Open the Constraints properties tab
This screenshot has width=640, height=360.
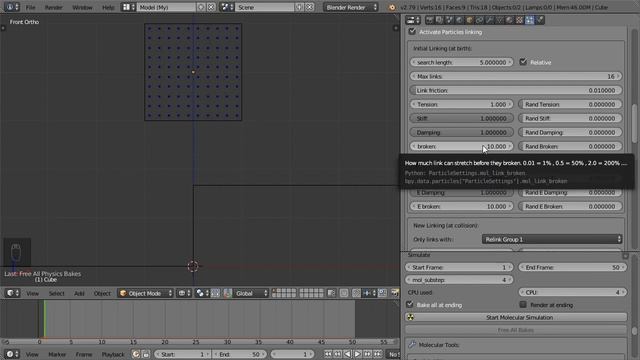click(x=479, y=20)
